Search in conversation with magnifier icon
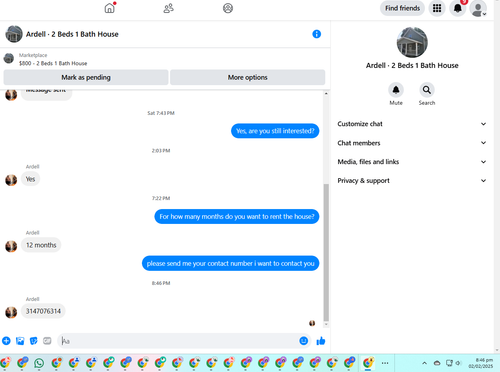The width and height of the screenshot is (500, 372). pos(427,90)
